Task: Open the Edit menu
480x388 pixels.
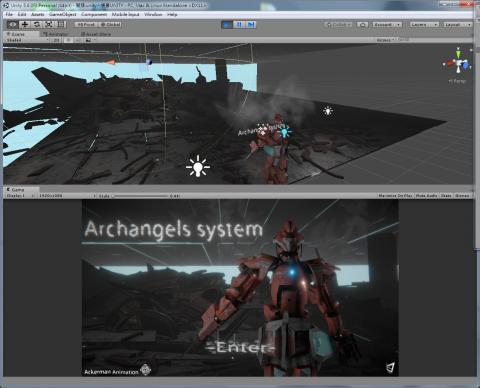Action: point(22,14)
